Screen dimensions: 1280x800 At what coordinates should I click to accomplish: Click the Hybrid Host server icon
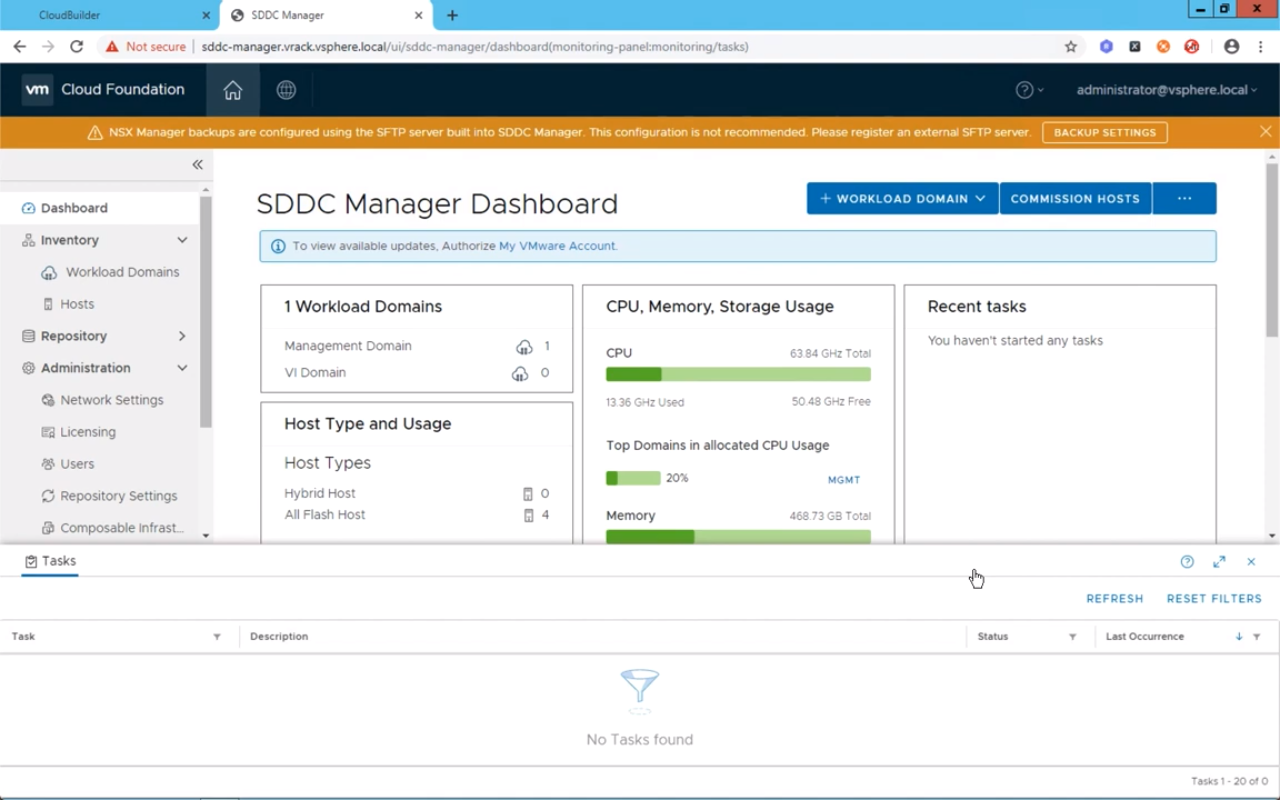point(528,494)
